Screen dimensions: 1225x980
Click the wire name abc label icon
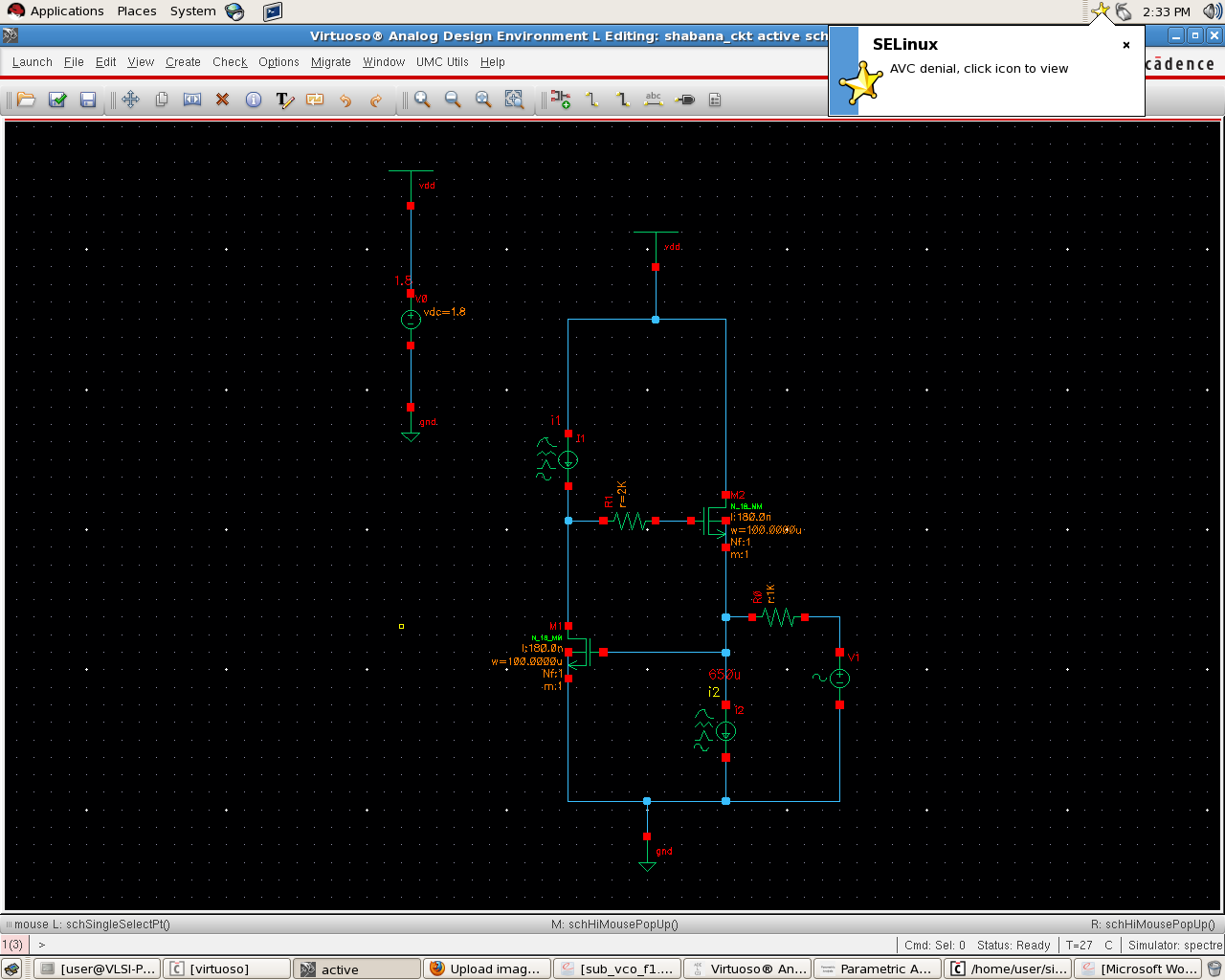point(654,100)
